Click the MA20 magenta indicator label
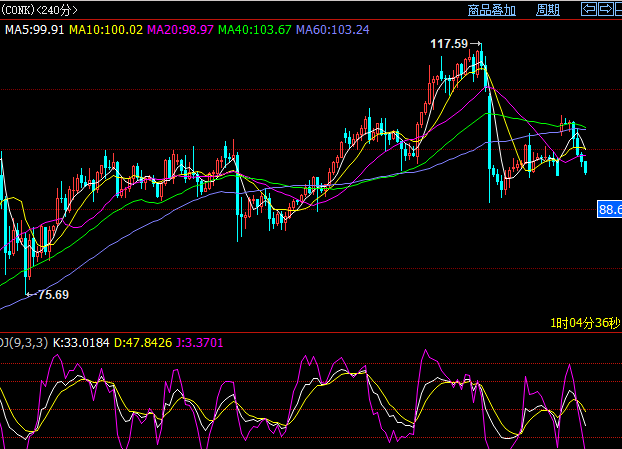The image size is (622, 449). [180, 30]
